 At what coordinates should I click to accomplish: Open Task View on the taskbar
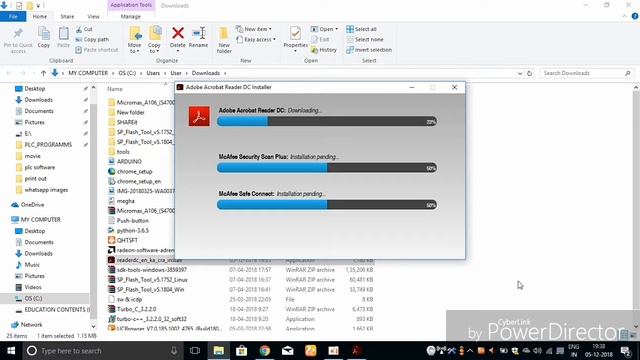[x=195, y=351]
